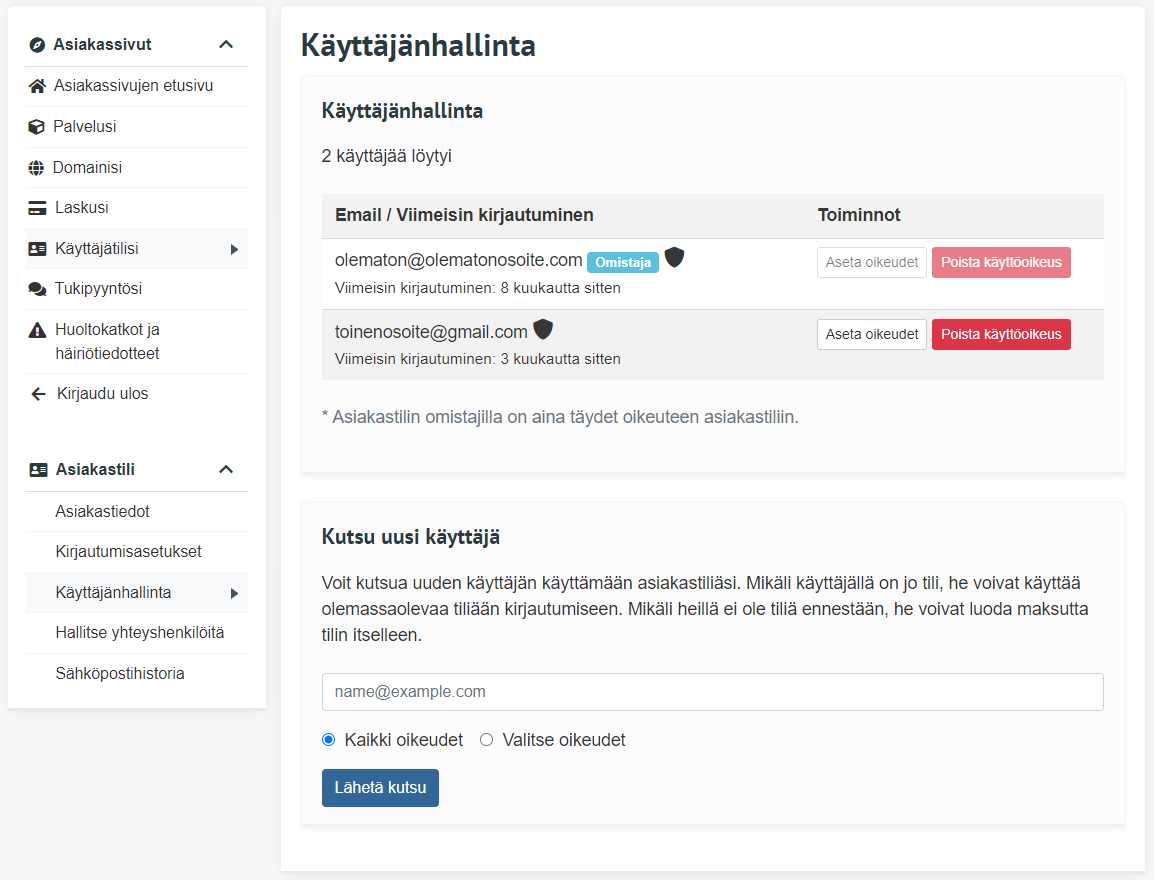
Task: Collapse the Asiakassivut section chevron
Action: coord(226,44)
